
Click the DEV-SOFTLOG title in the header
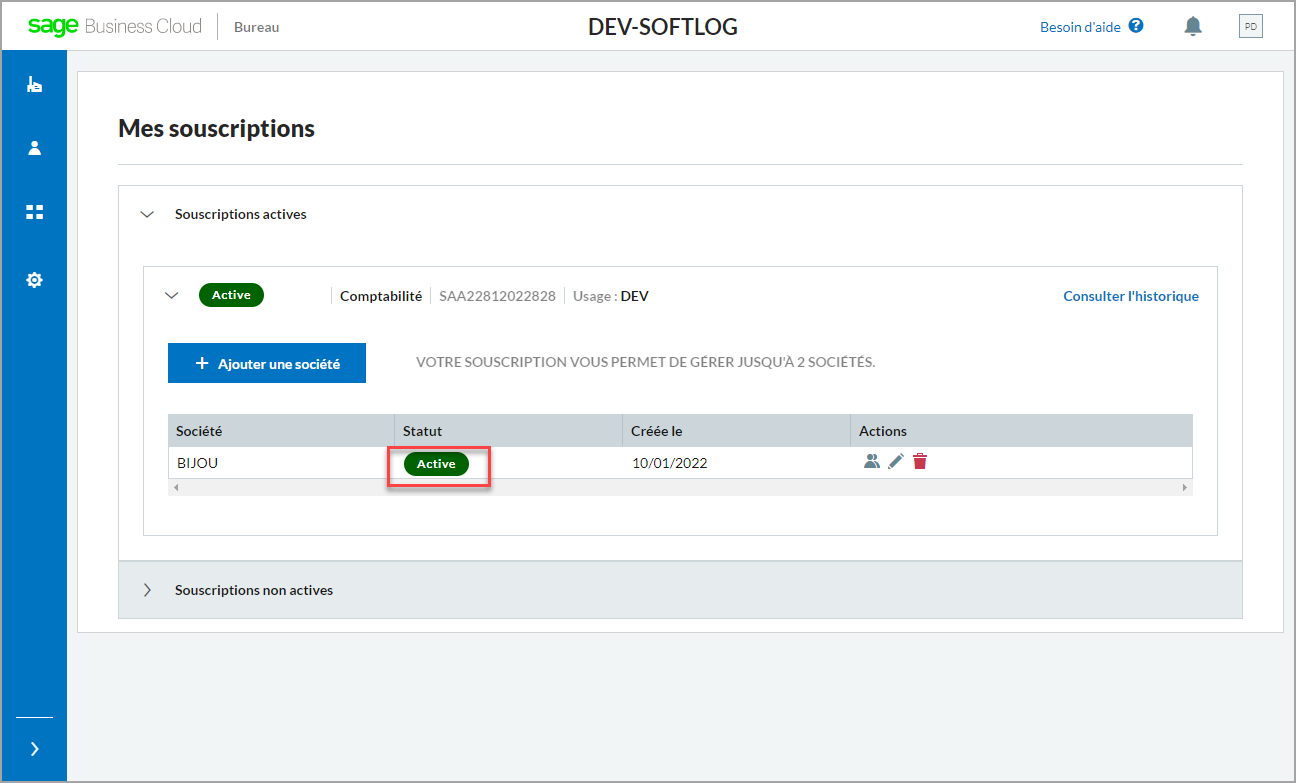point(663,27)
